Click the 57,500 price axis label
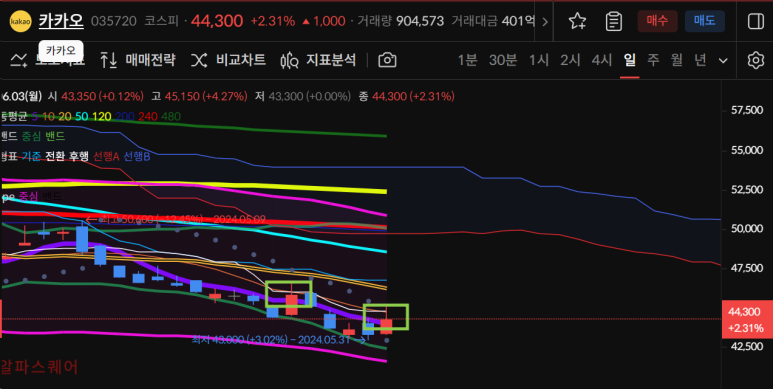The image size is (773, 389). tap(746, 110)
